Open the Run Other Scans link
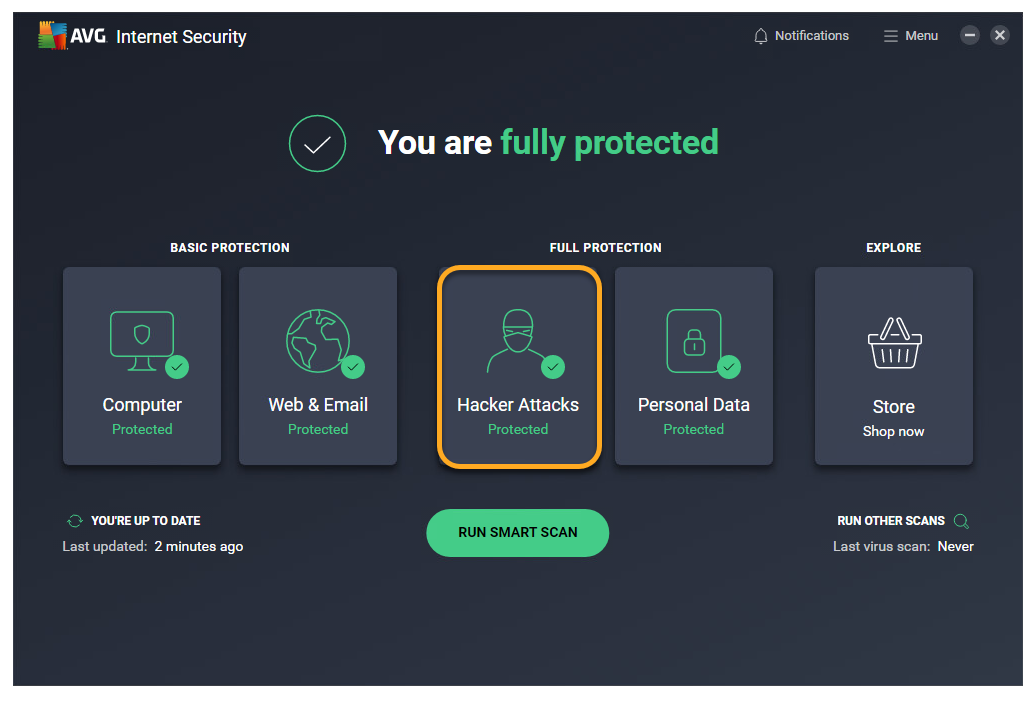 pyautogui.click(x=890, y=521)
